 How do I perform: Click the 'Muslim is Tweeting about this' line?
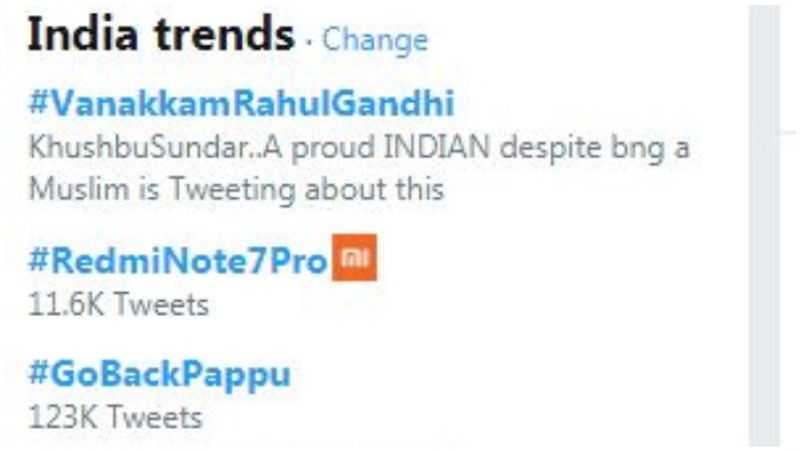coord(236,189)
